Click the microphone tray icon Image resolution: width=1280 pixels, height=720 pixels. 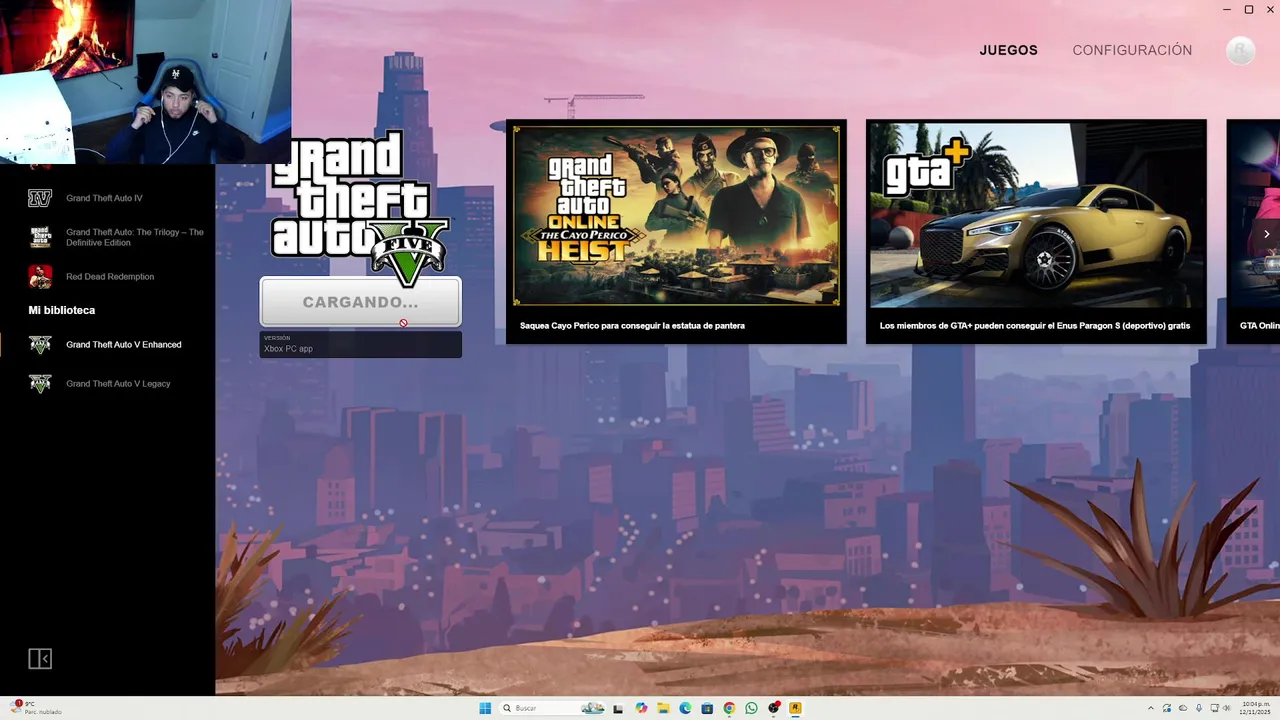click(1199, 708)
